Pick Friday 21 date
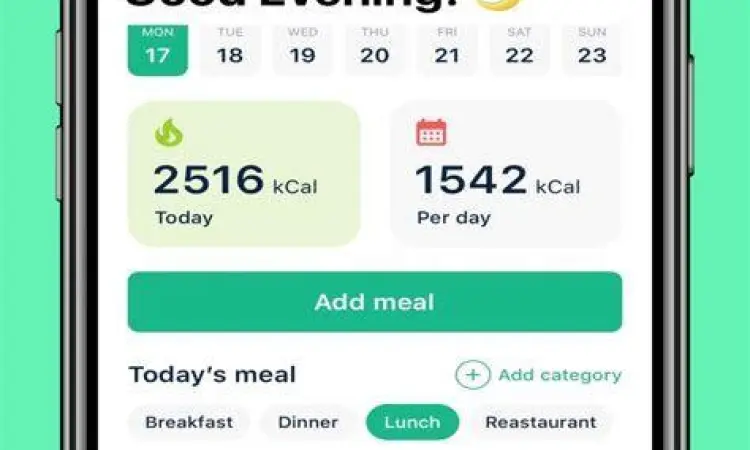The width and height of the screenshot is (750, 450). [x=447, y=47]
